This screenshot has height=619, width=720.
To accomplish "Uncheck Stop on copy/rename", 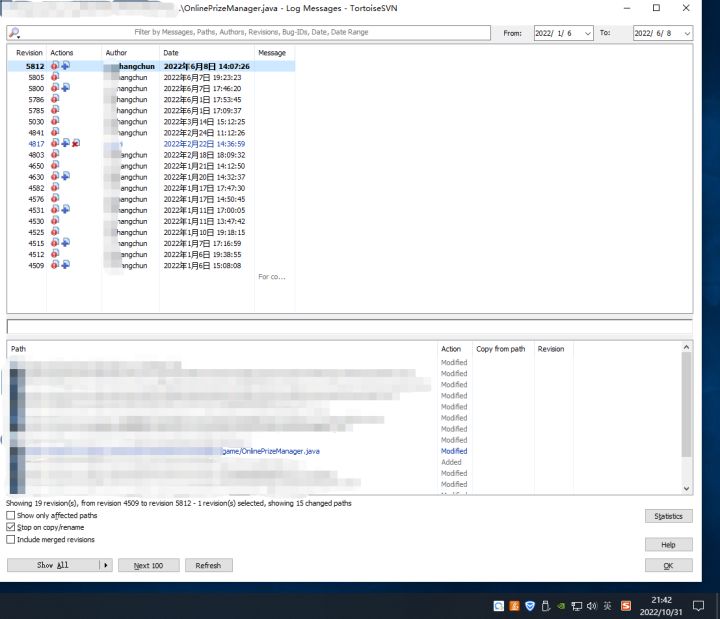I will 11,527.
